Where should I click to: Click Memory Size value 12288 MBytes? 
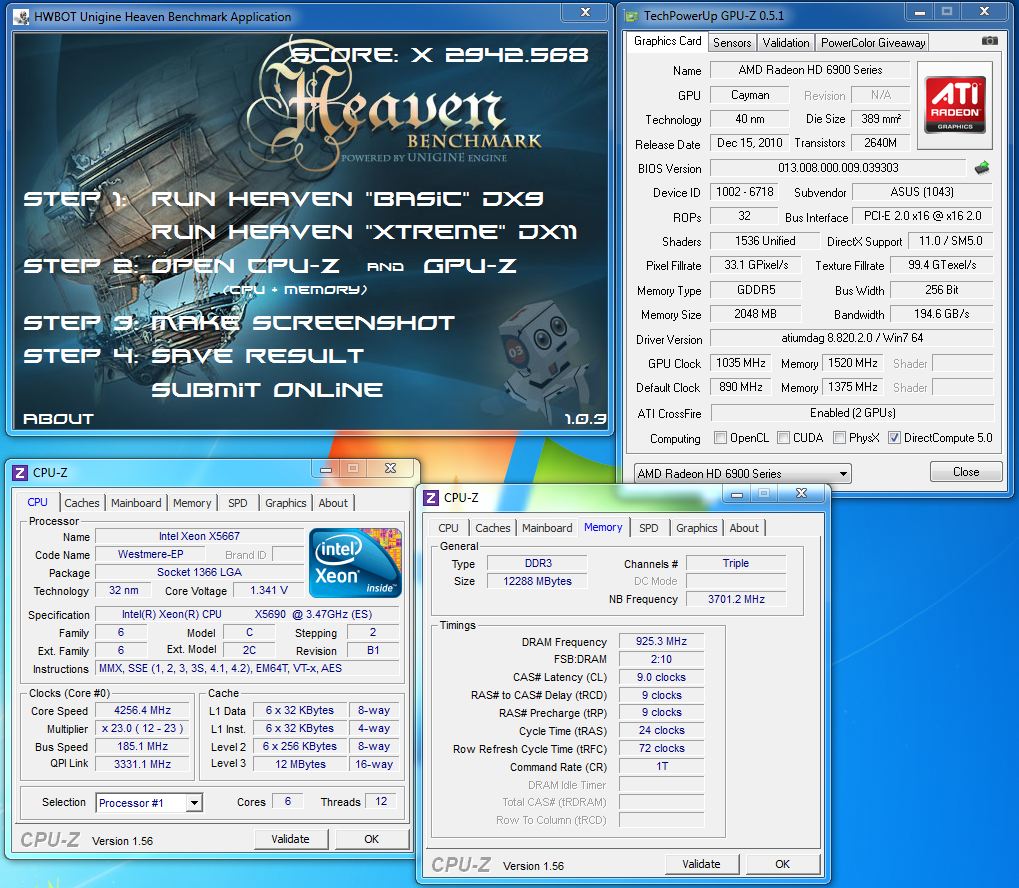pyautogui.click(x=537, y=581)
